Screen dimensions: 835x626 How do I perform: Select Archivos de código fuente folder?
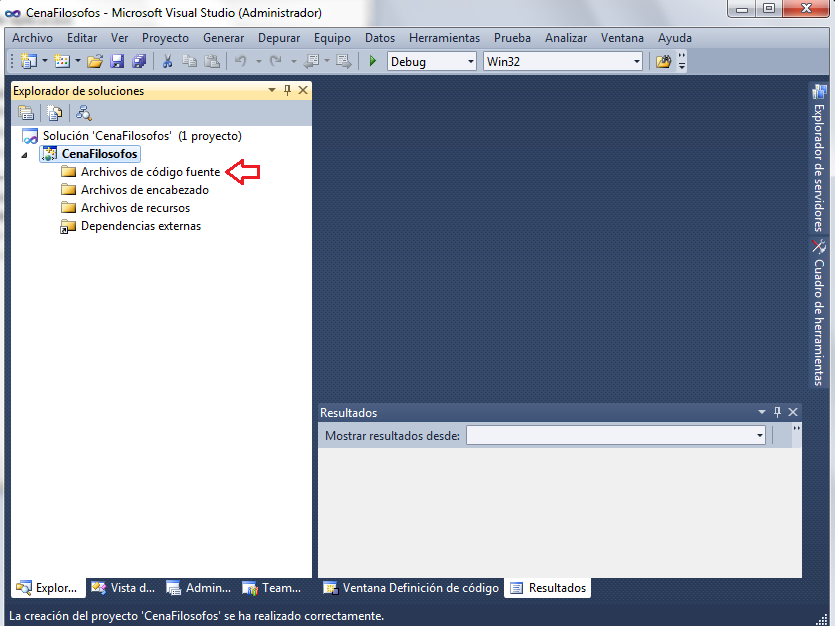pyautogui.click(x=150, y=172)
